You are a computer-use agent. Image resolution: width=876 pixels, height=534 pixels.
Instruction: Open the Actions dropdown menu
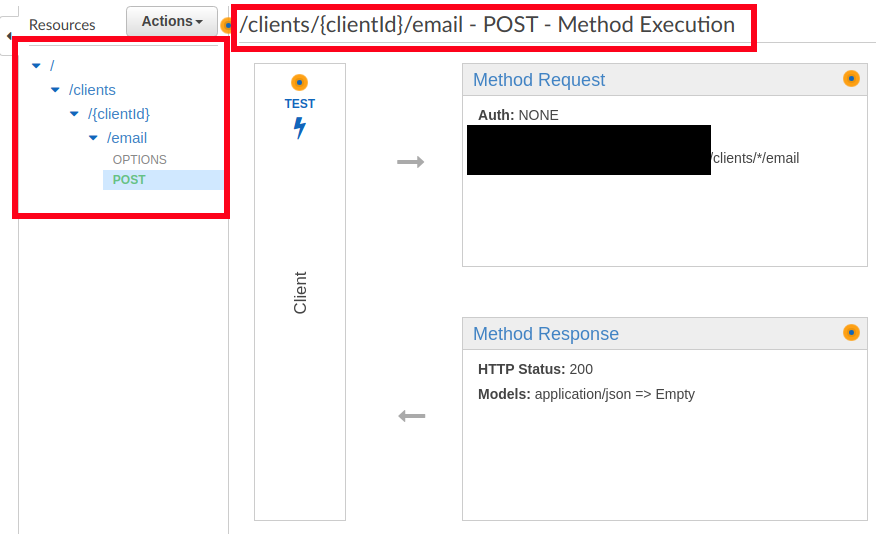pos(172,21)
